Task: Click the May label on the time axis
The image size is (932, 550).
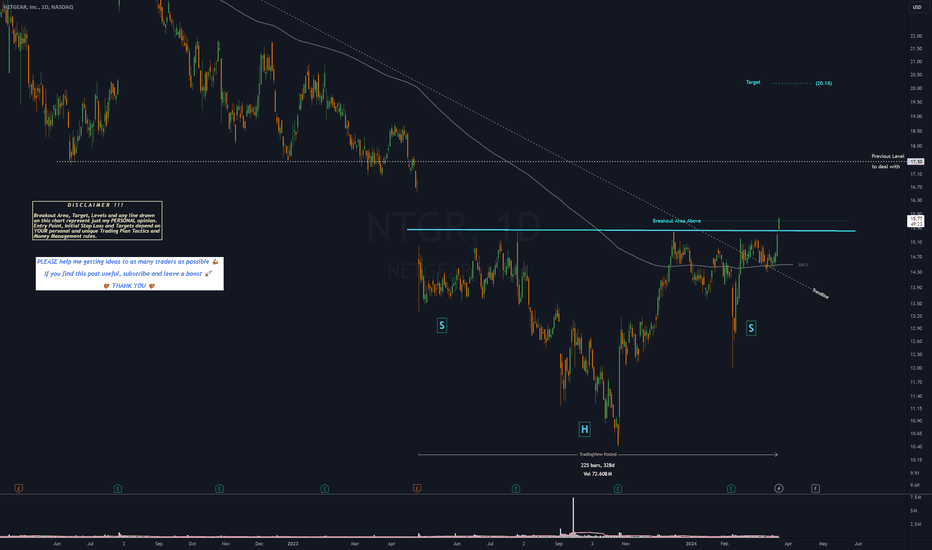Action: point(823,543)
